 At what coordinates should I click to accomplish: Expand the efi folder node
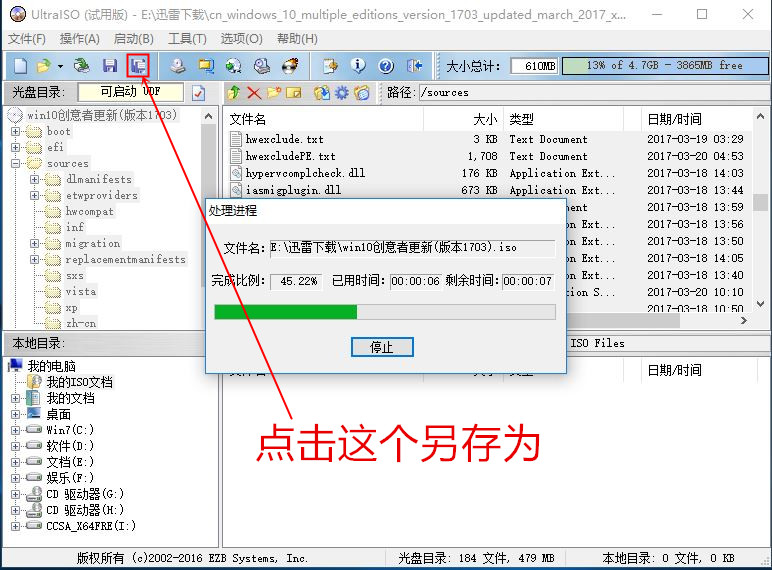[x=15, y=147]
